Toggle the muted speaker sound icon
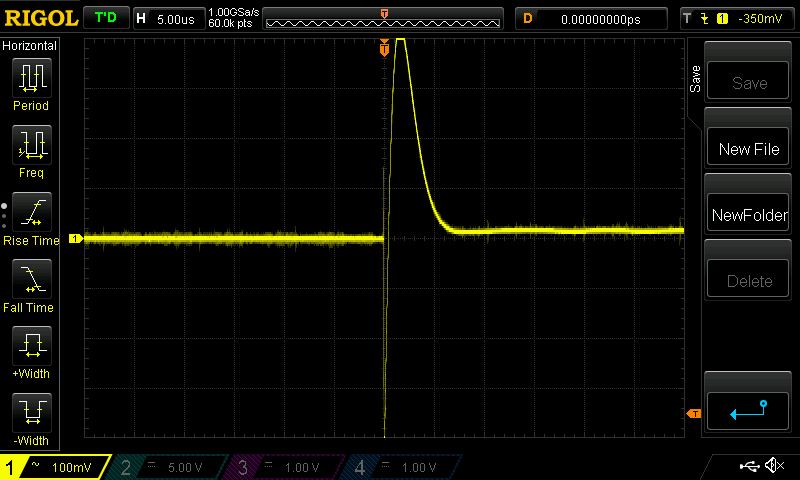 774,465
